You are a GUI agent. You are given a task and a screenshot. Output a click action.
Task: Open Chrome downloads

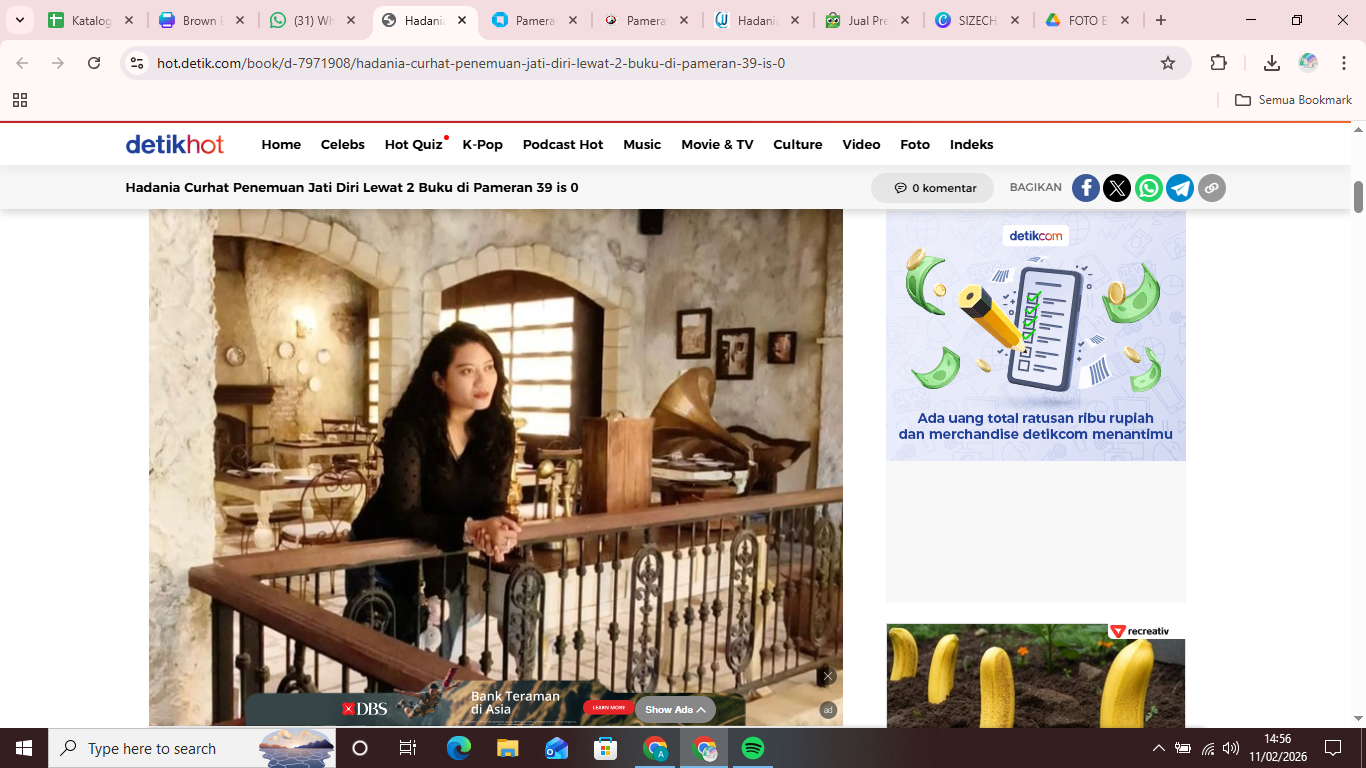pyautogui.click(x=1272, y=63)
